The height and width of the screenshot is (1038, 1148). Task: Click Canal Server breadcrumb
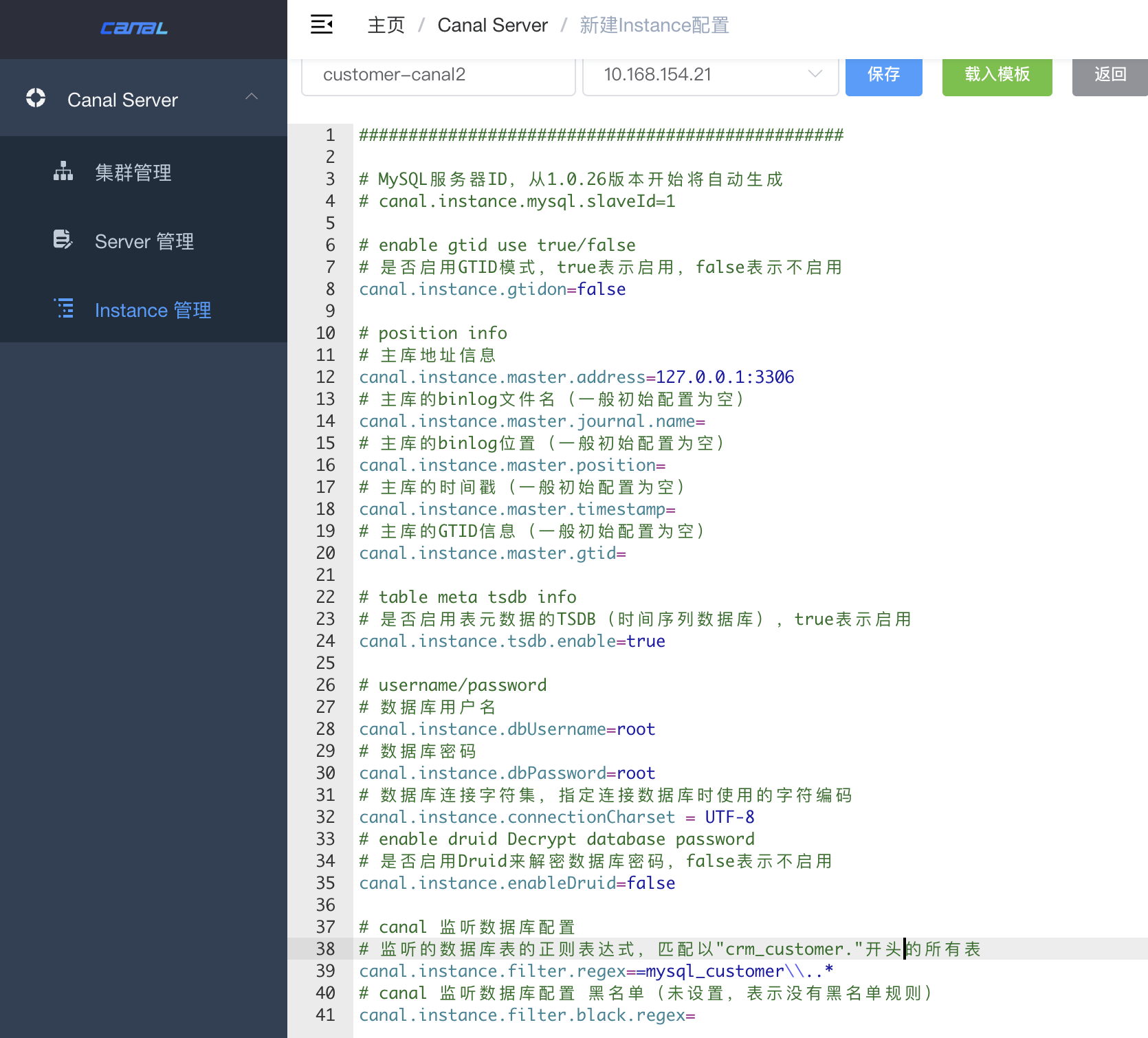click(x=493, y=25)
